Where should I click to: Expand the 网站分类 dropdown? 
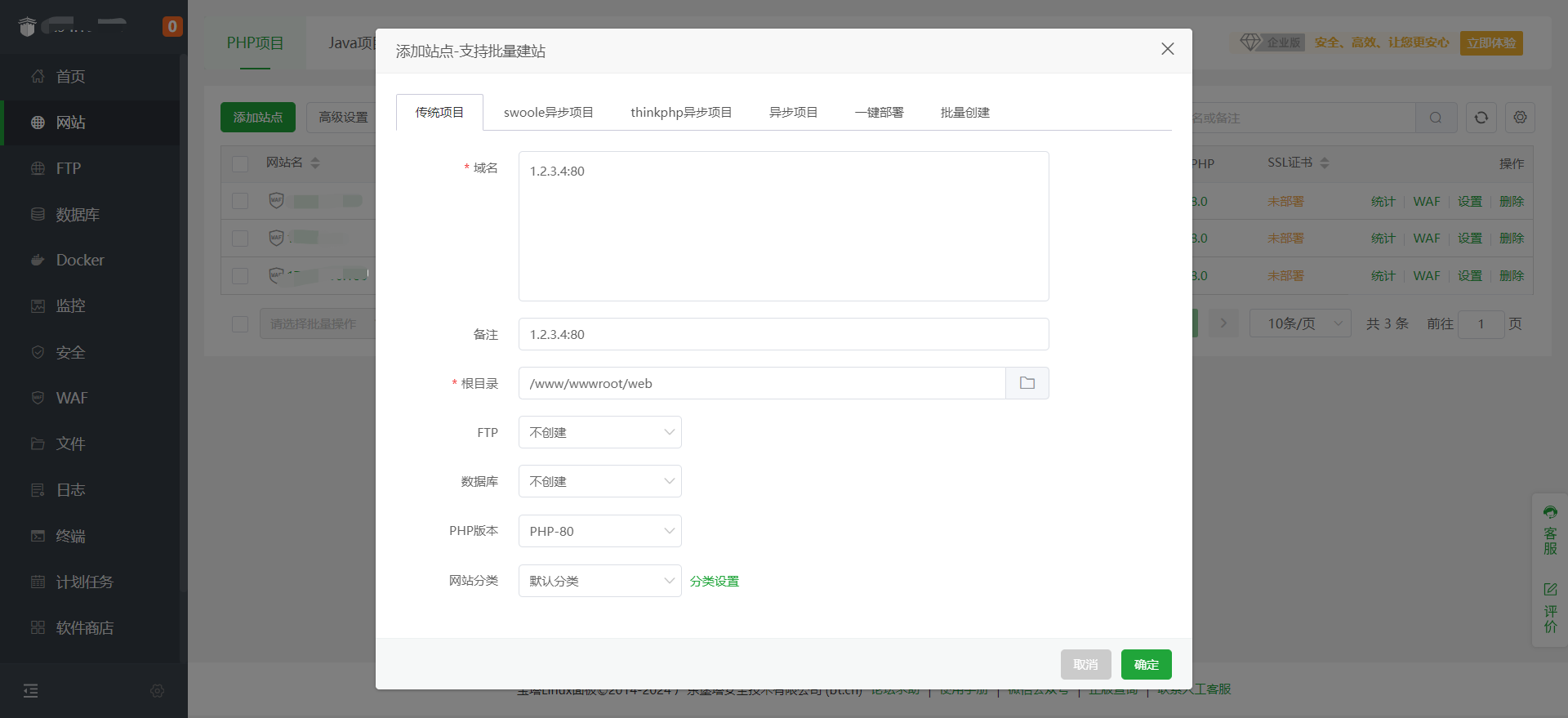point(599,581)
